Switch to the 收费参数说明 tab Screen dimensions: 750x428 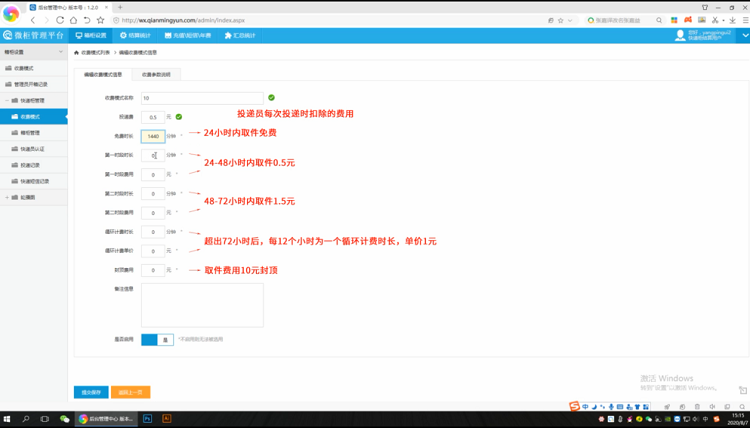click(x=156, y=75)
